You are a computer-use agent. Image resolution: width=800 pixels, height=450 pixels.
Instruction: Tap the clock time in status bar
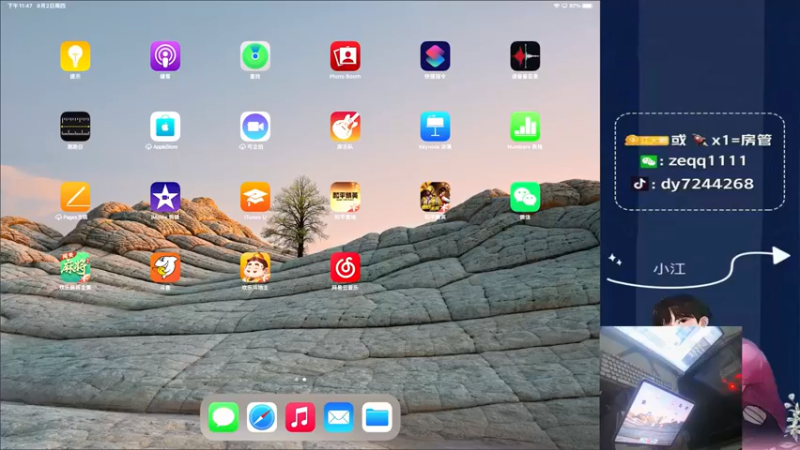click(x=20, y=6)
